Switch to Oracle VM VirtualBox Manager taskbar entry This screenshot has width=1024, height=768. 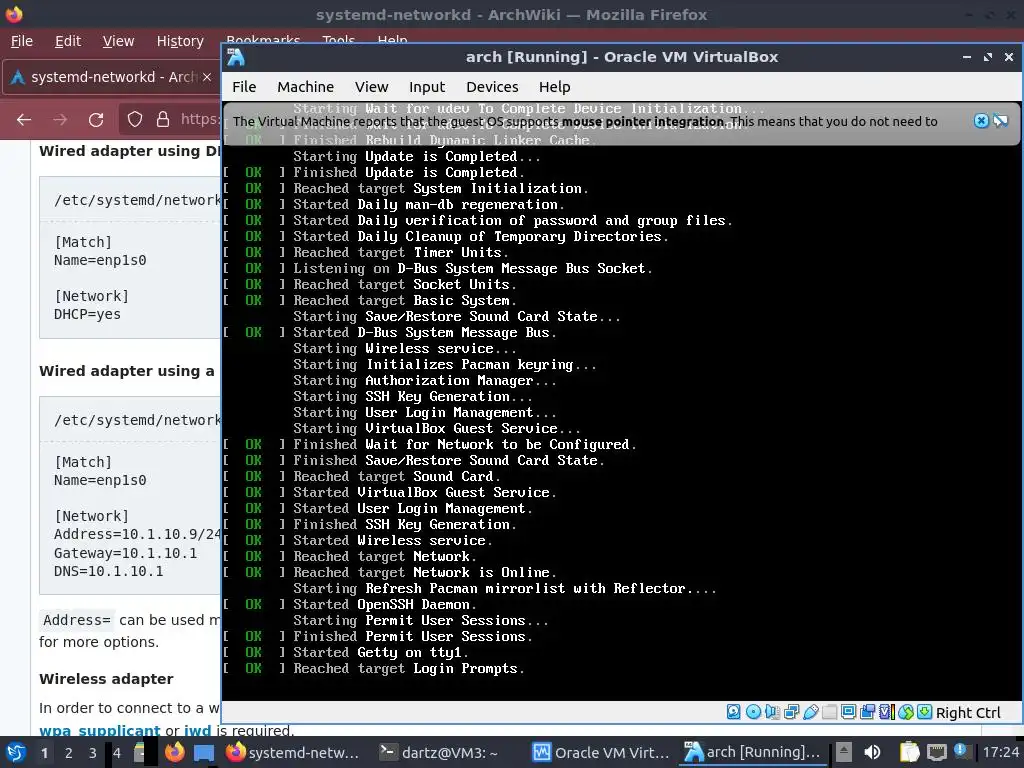[x=601, y=752]
